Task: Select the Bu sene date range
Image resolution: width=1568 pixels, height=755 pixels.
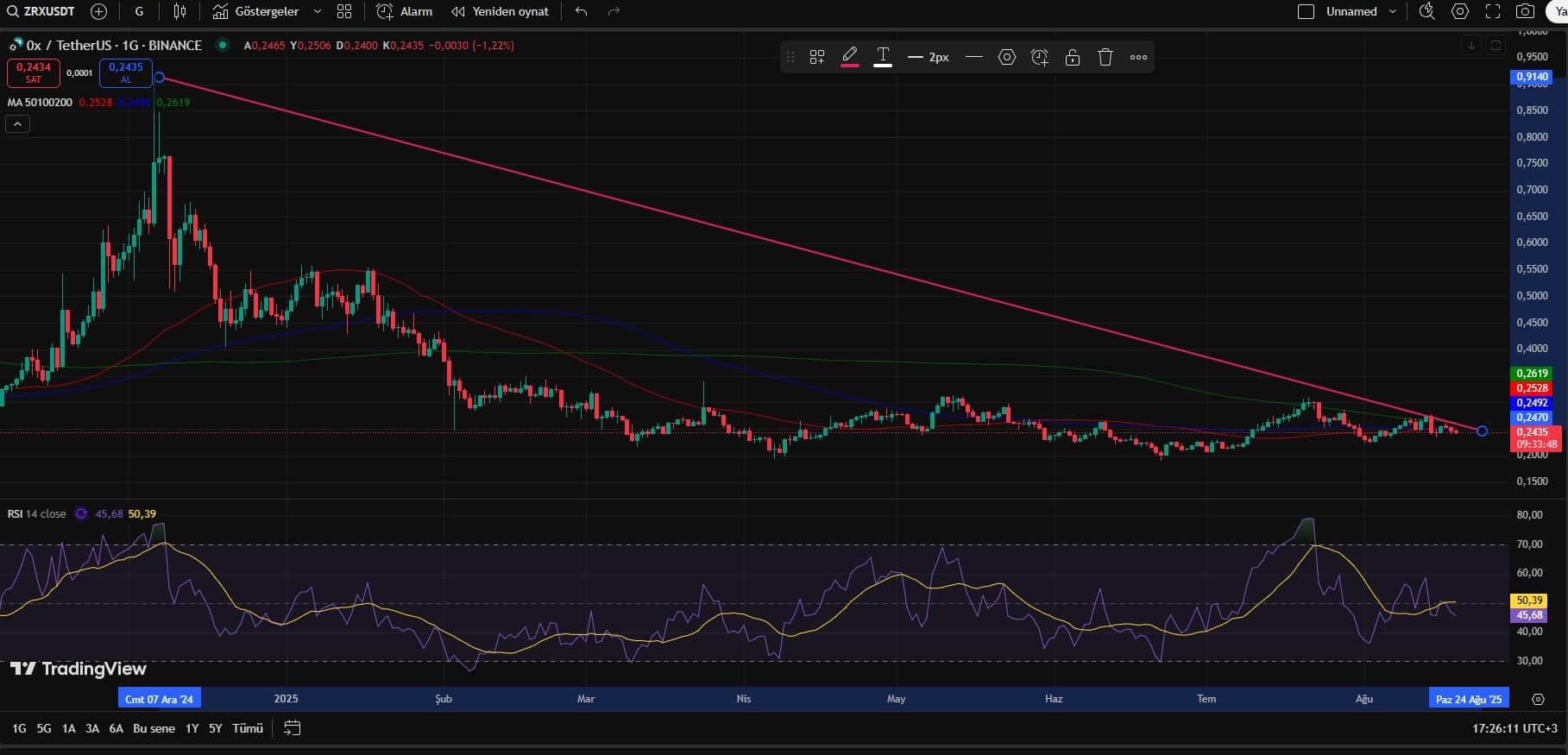Action: coord(154,728)
